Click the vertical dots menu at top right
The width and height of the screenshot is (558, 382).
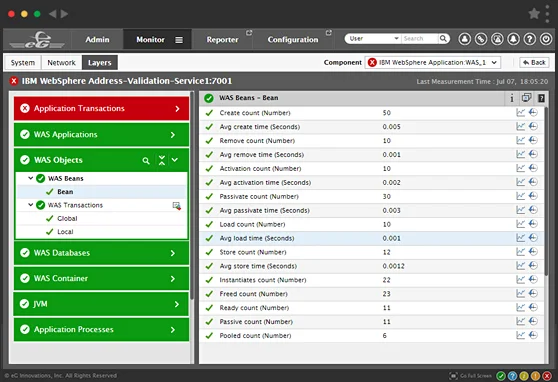547,14
